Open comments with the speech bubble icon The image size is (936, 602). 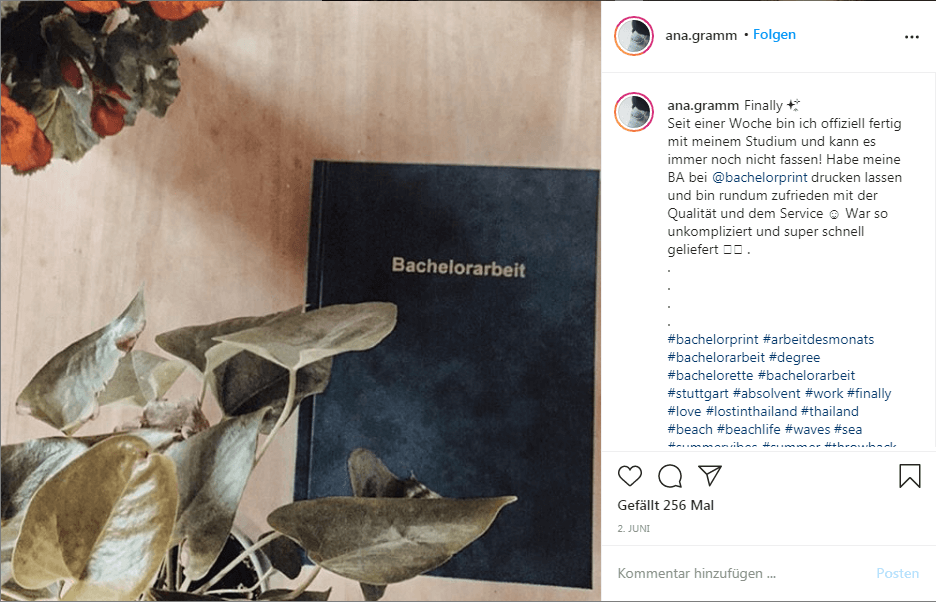670,476
